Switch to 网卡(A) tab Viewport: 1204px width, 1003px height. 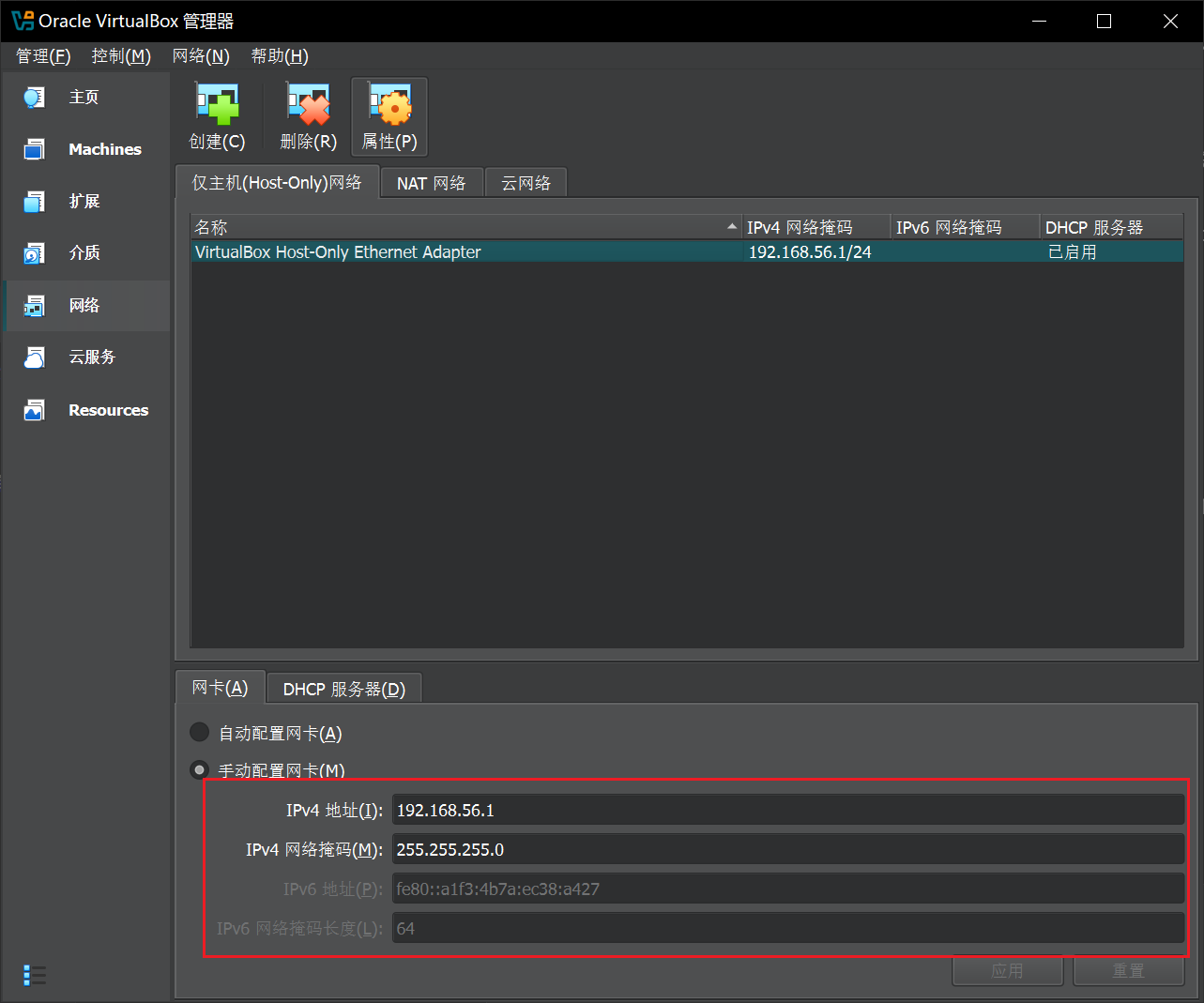click(x=221, y=688)
